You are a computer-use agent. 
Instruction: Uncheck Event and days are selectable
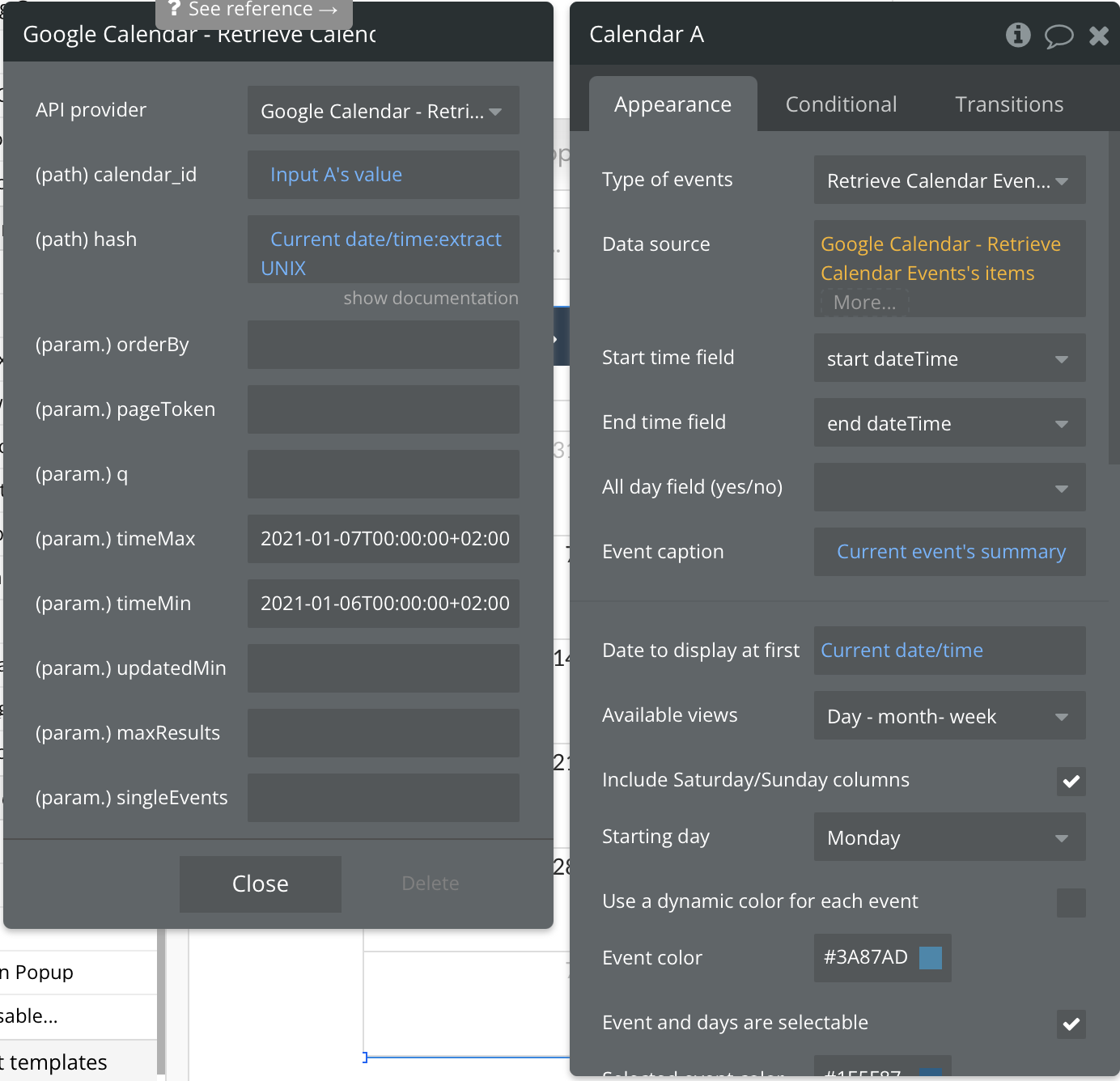1071,1024
